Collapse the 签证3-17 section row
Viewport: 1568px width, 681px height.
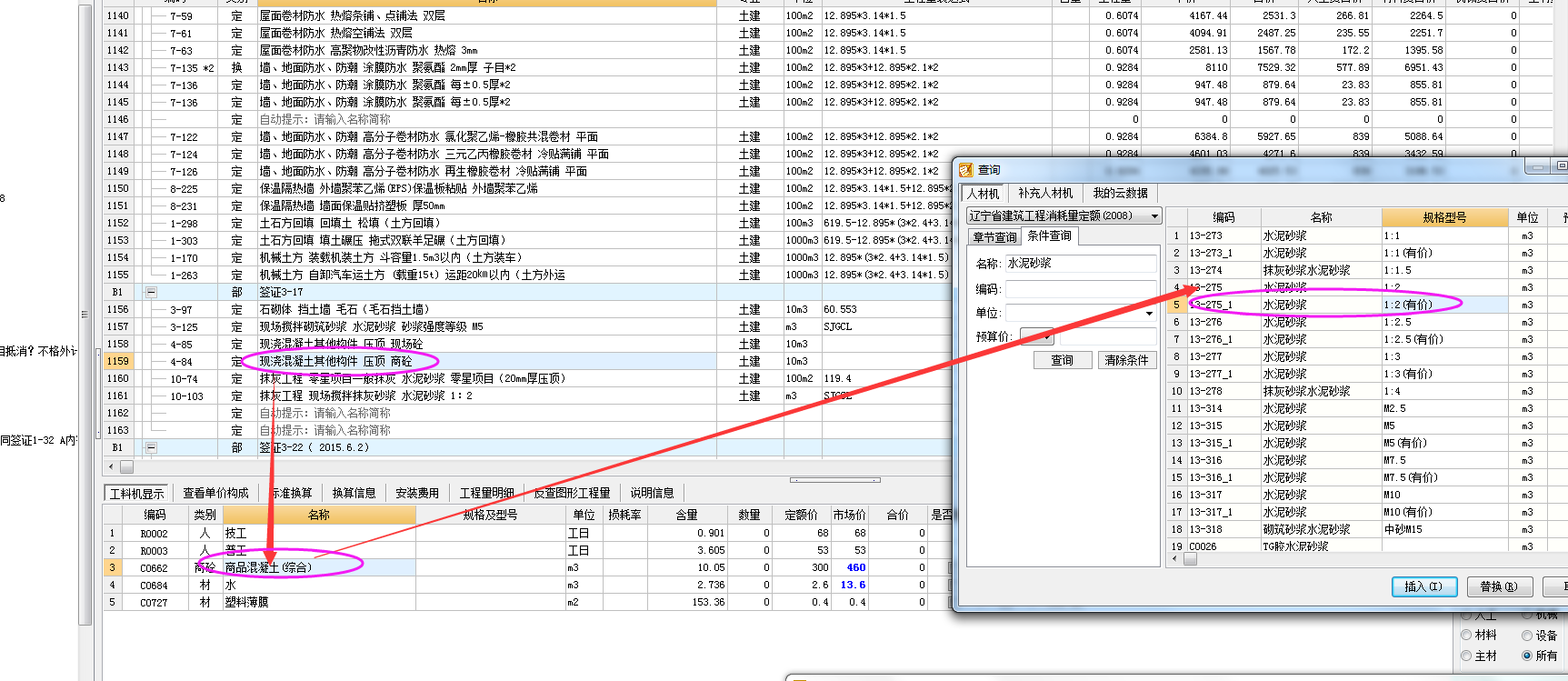click(152, 292)
